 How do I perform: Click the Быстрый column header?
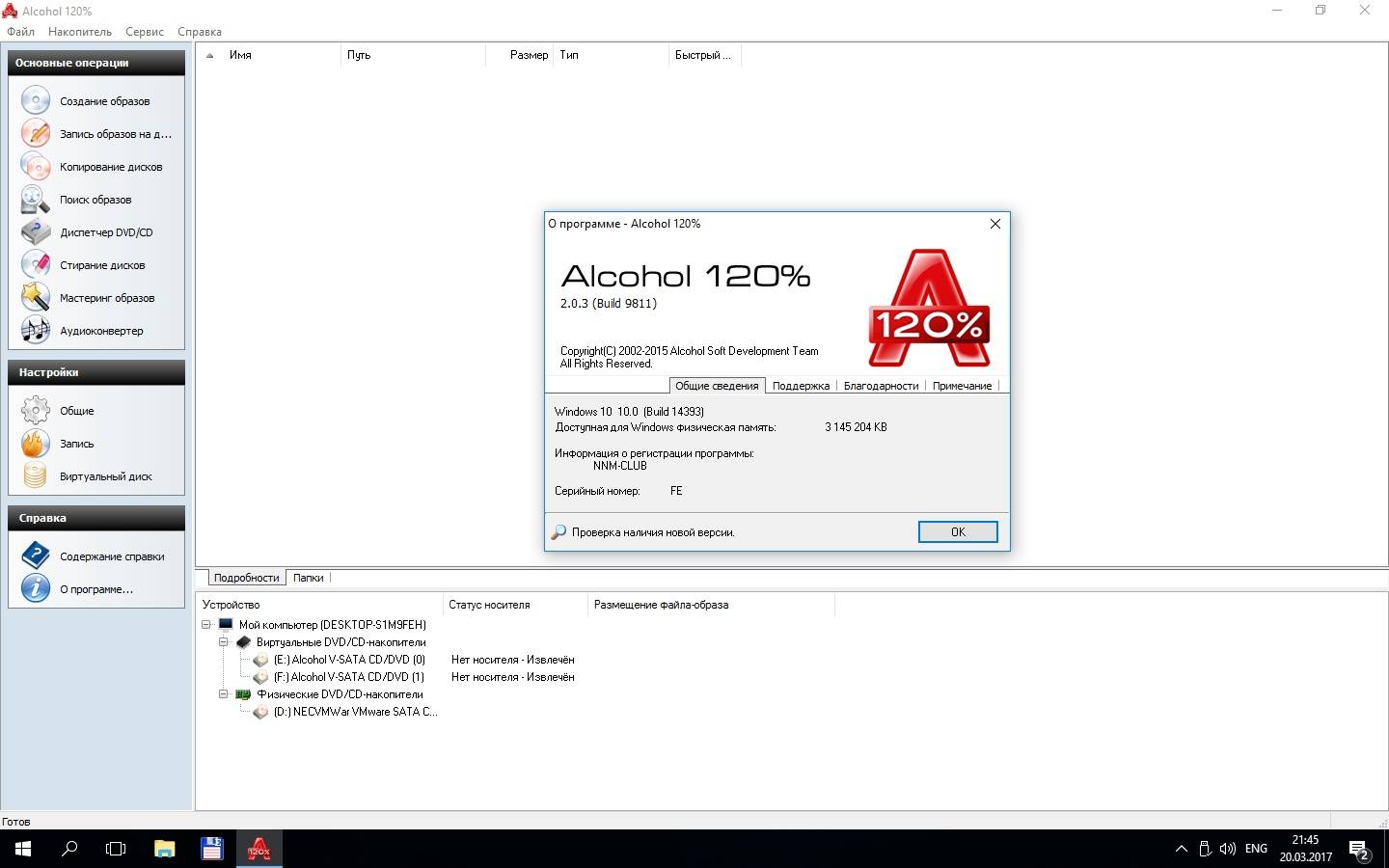pos(704,55)
